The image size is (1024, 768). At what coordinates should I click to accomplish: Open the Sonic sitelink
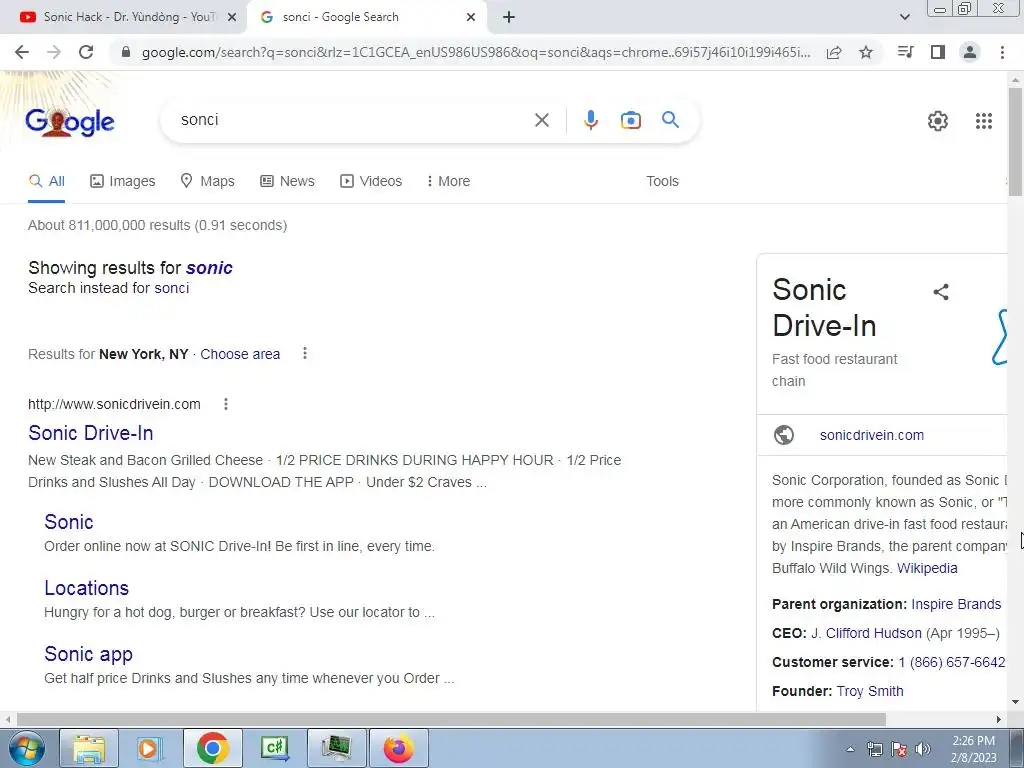[x=69, y=522]
